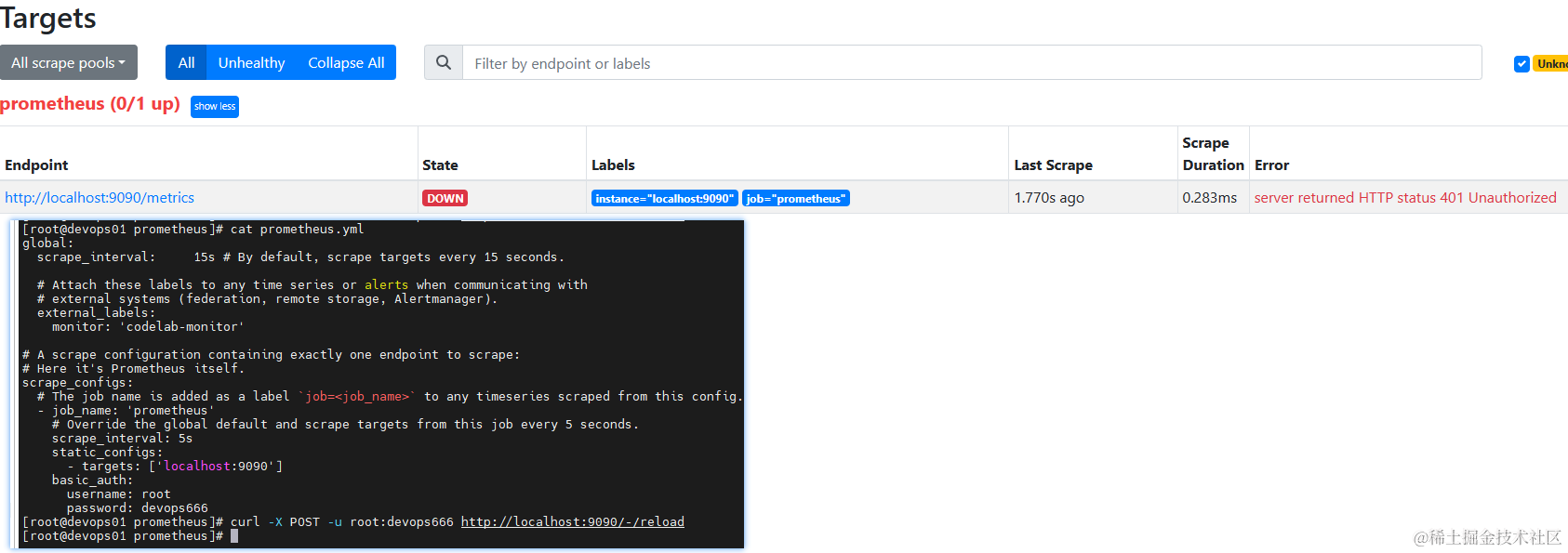Click the targets: ['localhost:9090'] line

pyautogui.click(x=175, y=467)
